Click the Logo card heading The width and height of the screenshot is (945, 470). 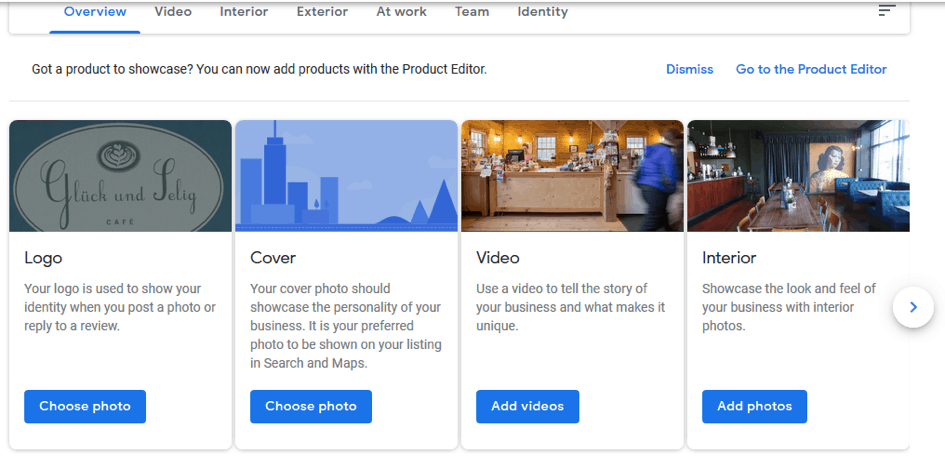tap(43, 258)
